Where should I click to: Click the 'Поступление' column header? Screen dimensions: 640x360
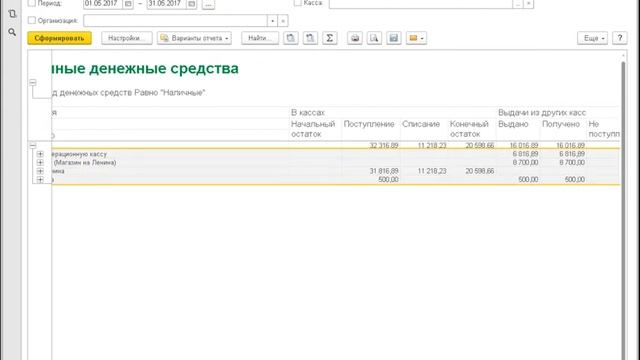click(369, 124)
